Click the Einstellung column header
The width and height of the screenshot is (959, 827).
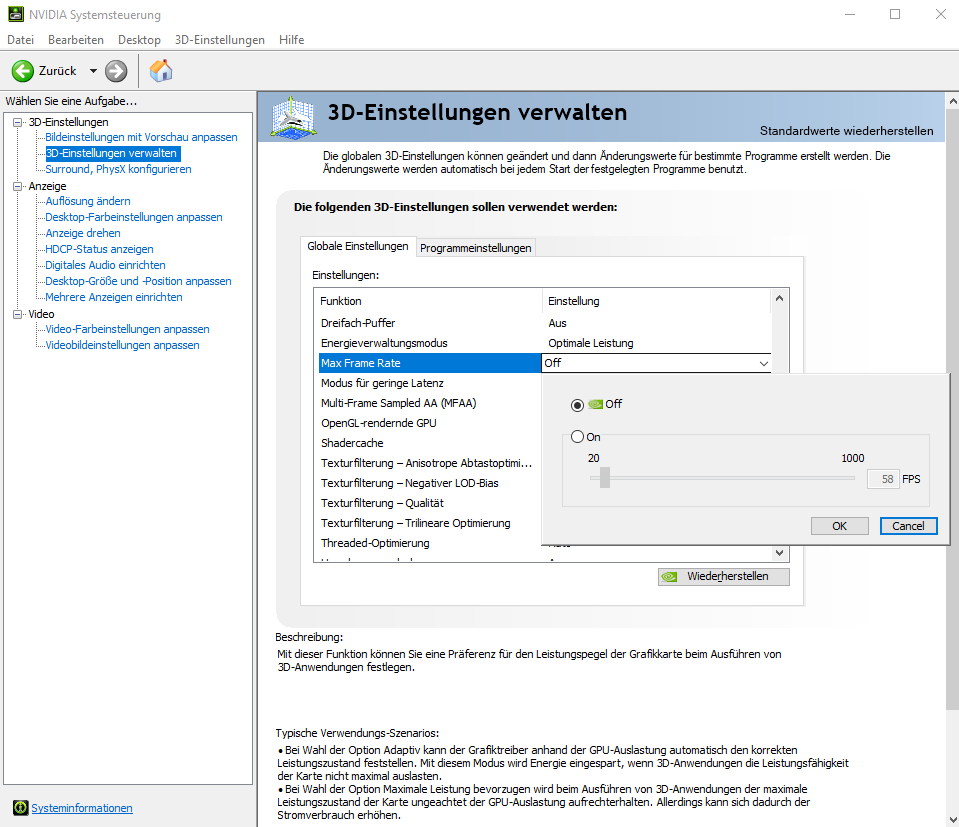(x=657, y=301)
